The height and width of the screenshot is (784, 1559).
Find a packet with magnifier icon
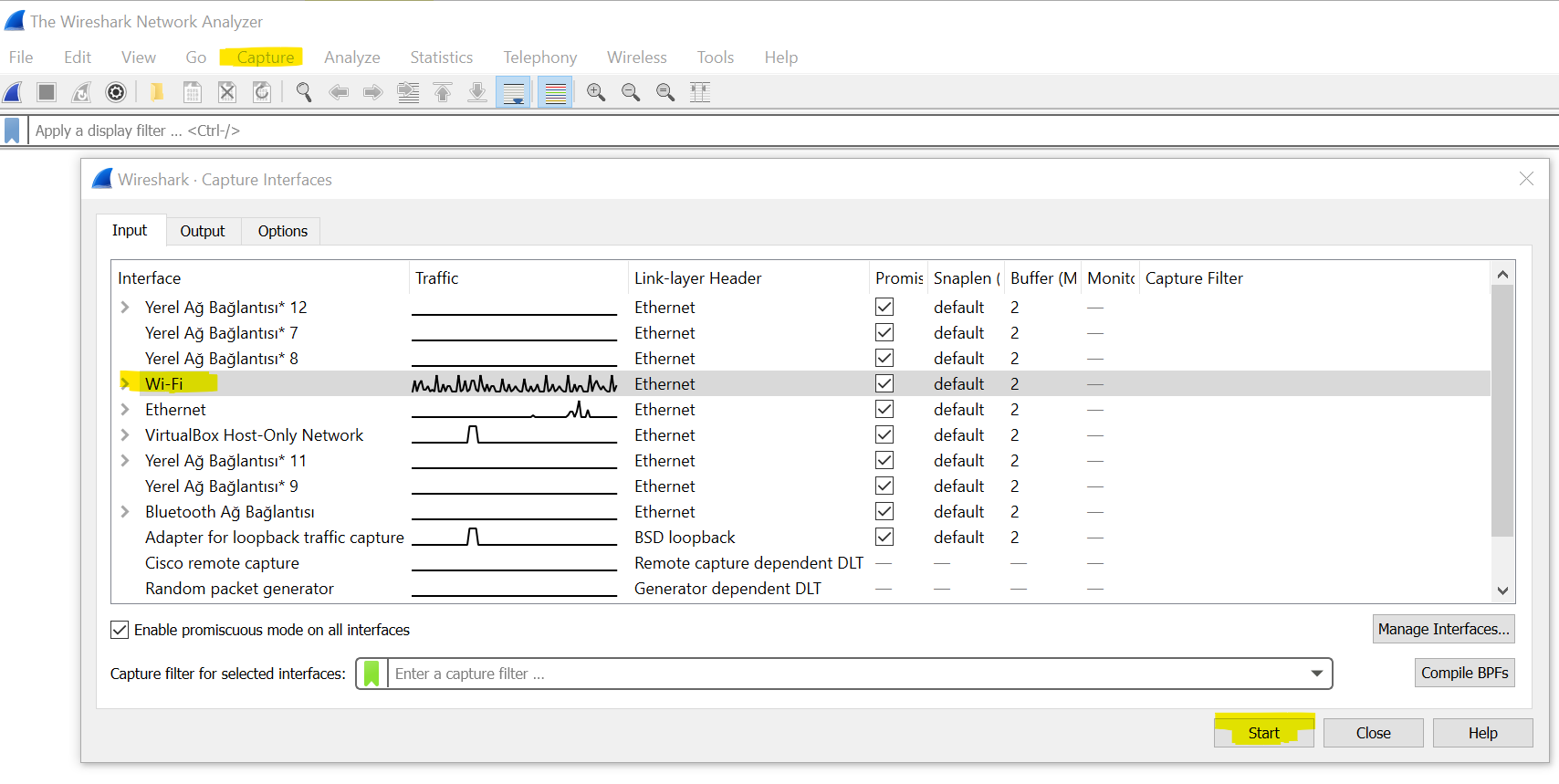point(304,92)
